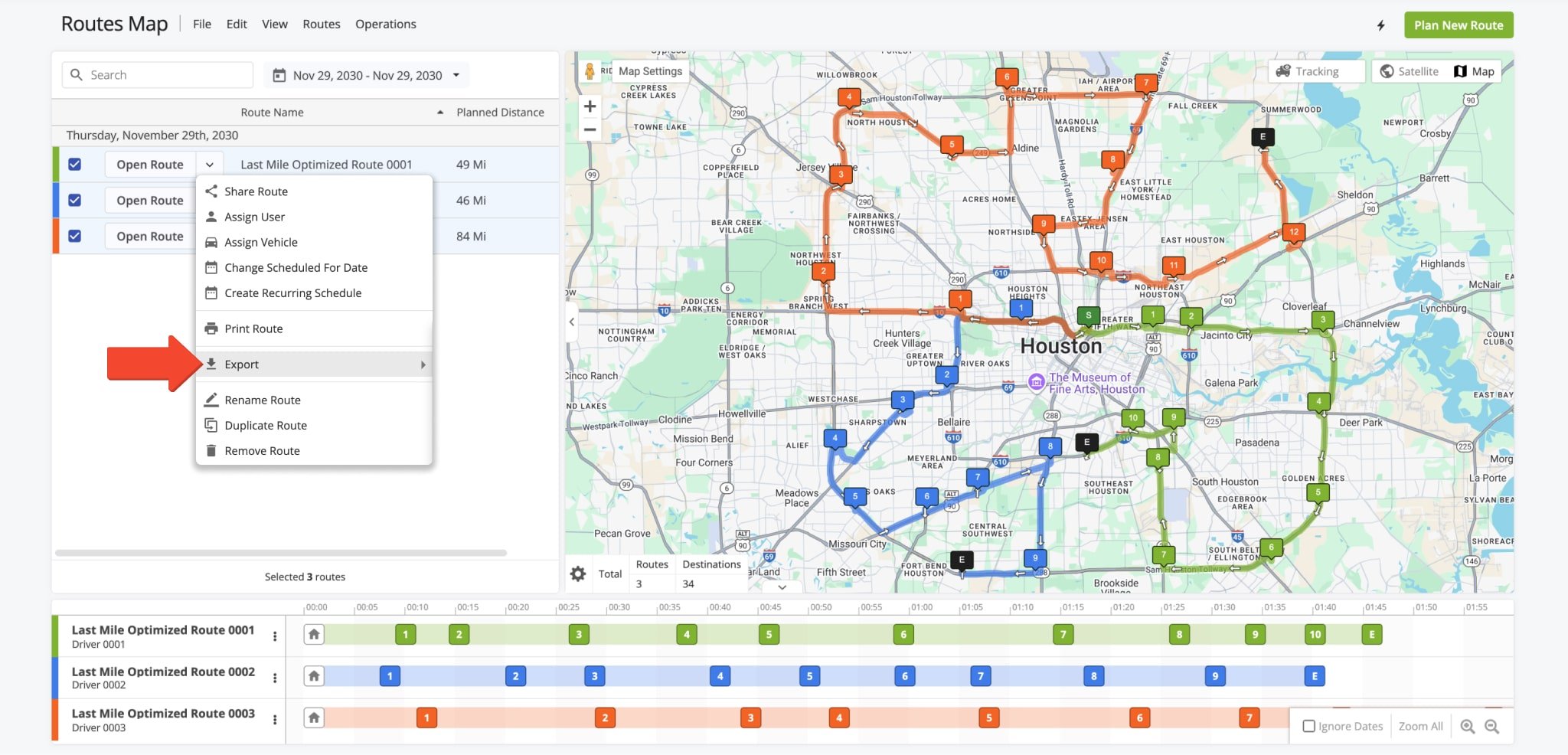Open the date range dropdown

[456, 75]
